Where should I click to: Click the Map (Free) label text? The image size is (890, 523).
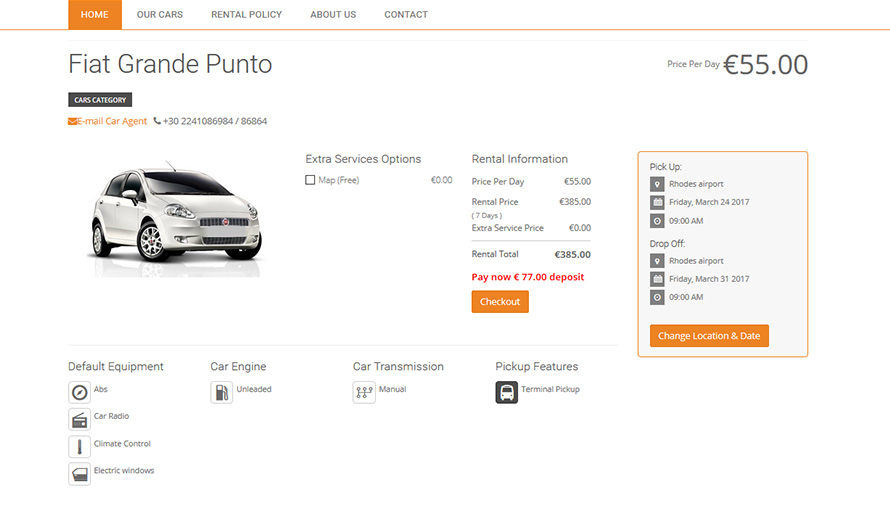click(x=339, y=180)
